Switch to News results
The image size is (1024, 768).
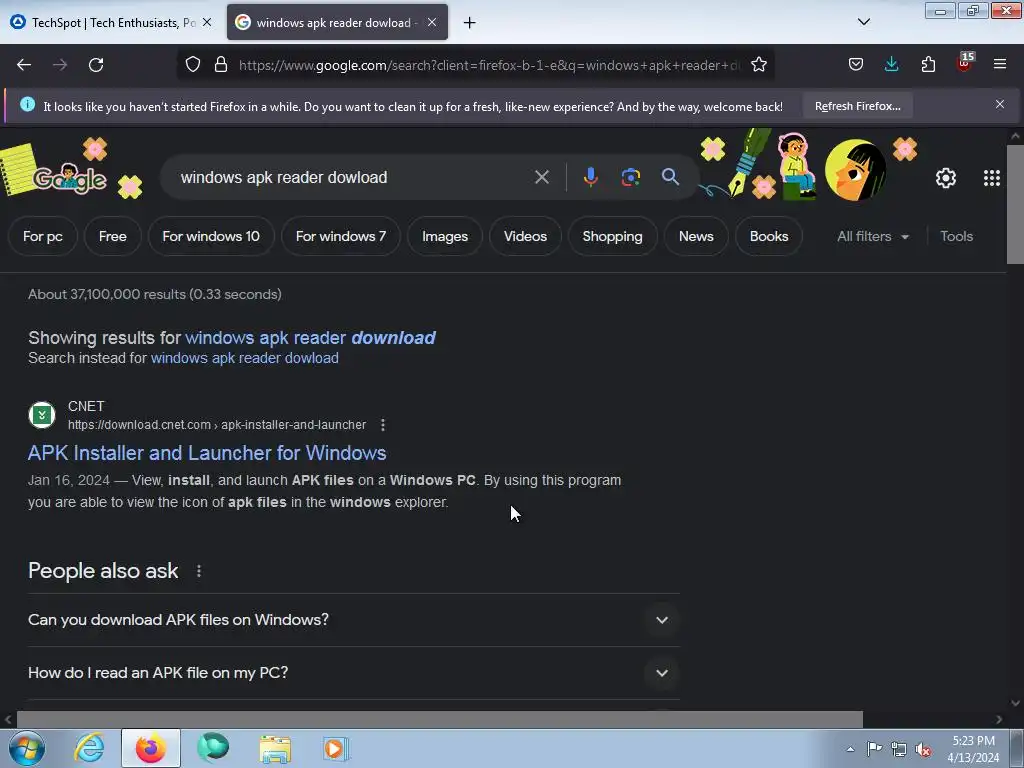pos(696,236)
